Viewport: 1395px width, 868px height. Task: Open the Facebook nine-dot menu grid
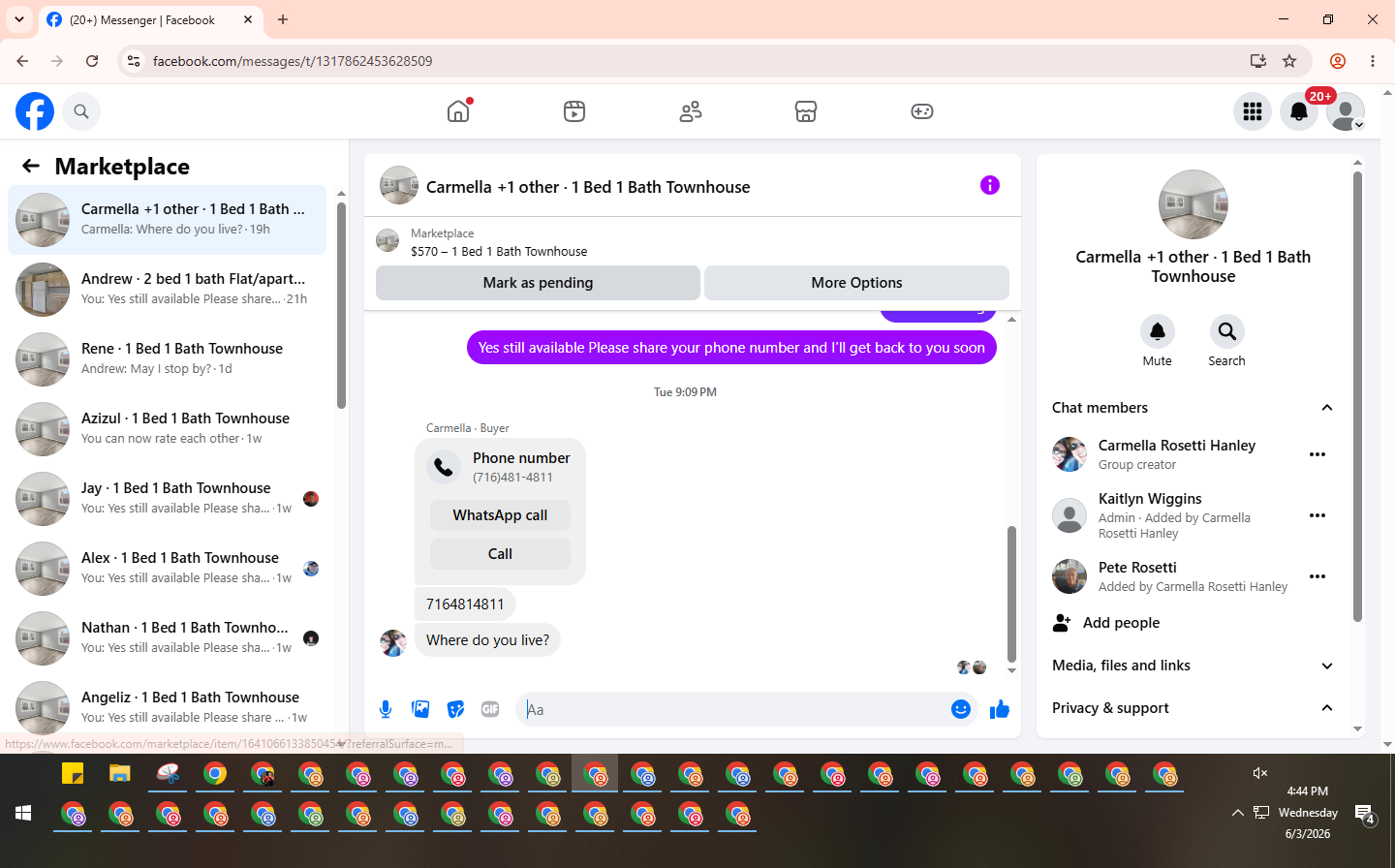click(1253, 111)
